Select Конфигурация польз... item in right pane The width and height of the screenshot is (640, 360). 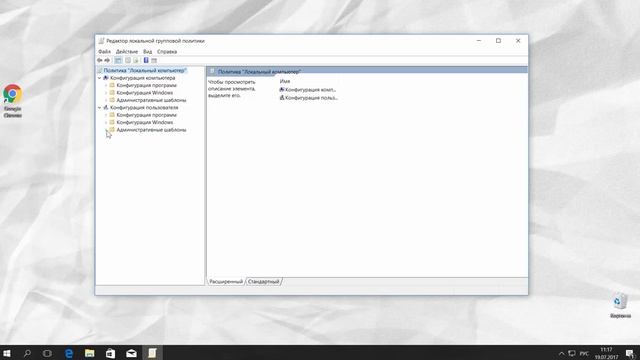(x=309, y=98)
